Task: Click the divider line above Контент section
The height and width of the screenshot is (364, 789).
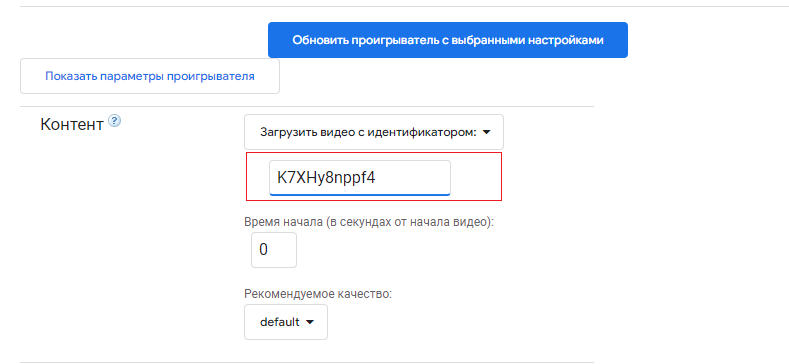Action: (307, 107)
